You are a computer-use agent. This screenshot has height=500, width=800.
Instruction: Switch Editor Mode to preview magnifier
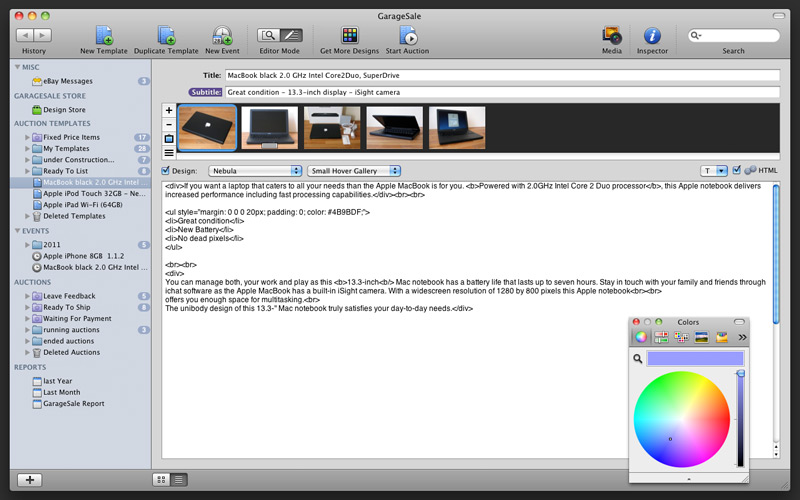tap(268, 35)
